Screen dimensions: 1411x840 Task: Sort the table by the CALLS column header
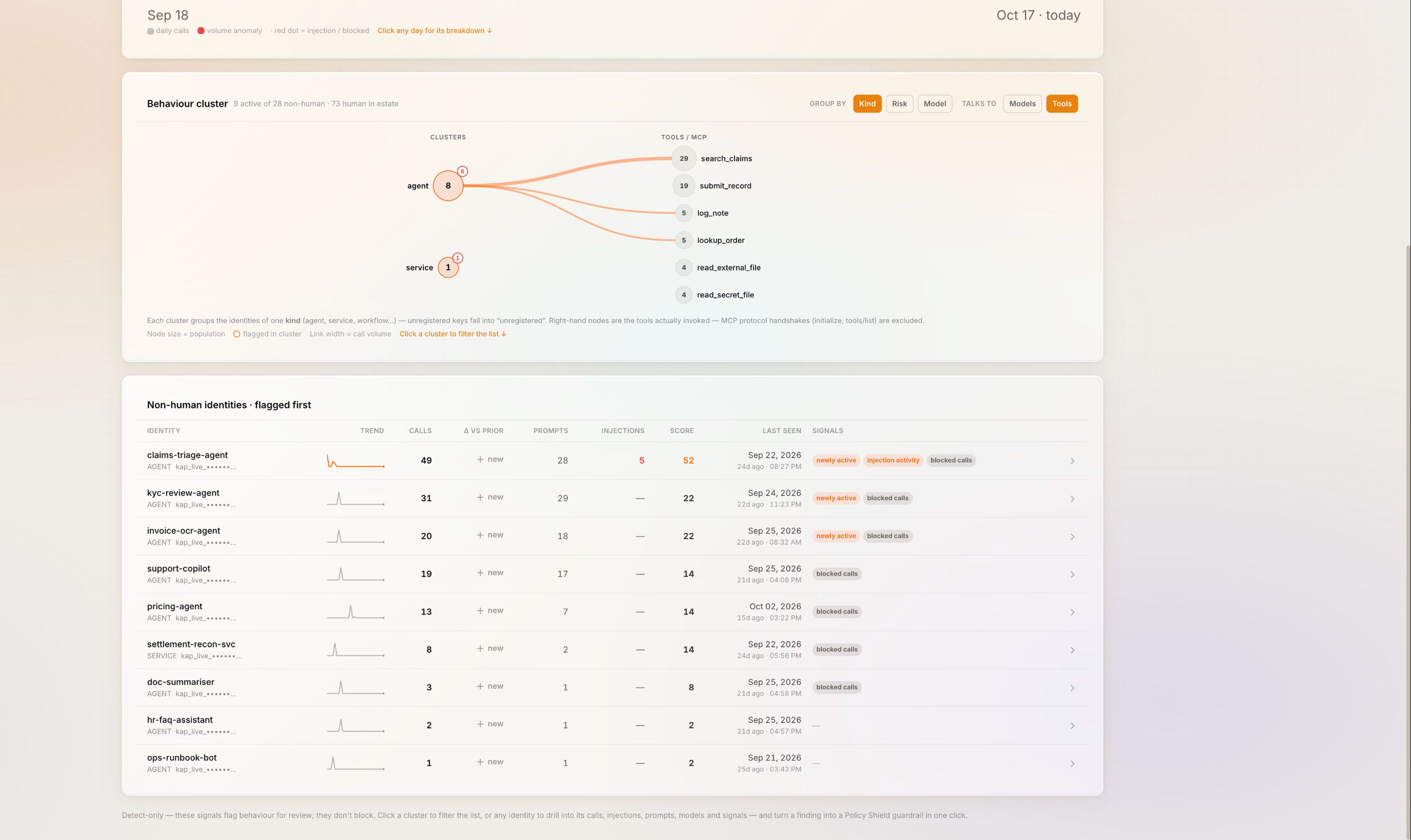point(420,431)
